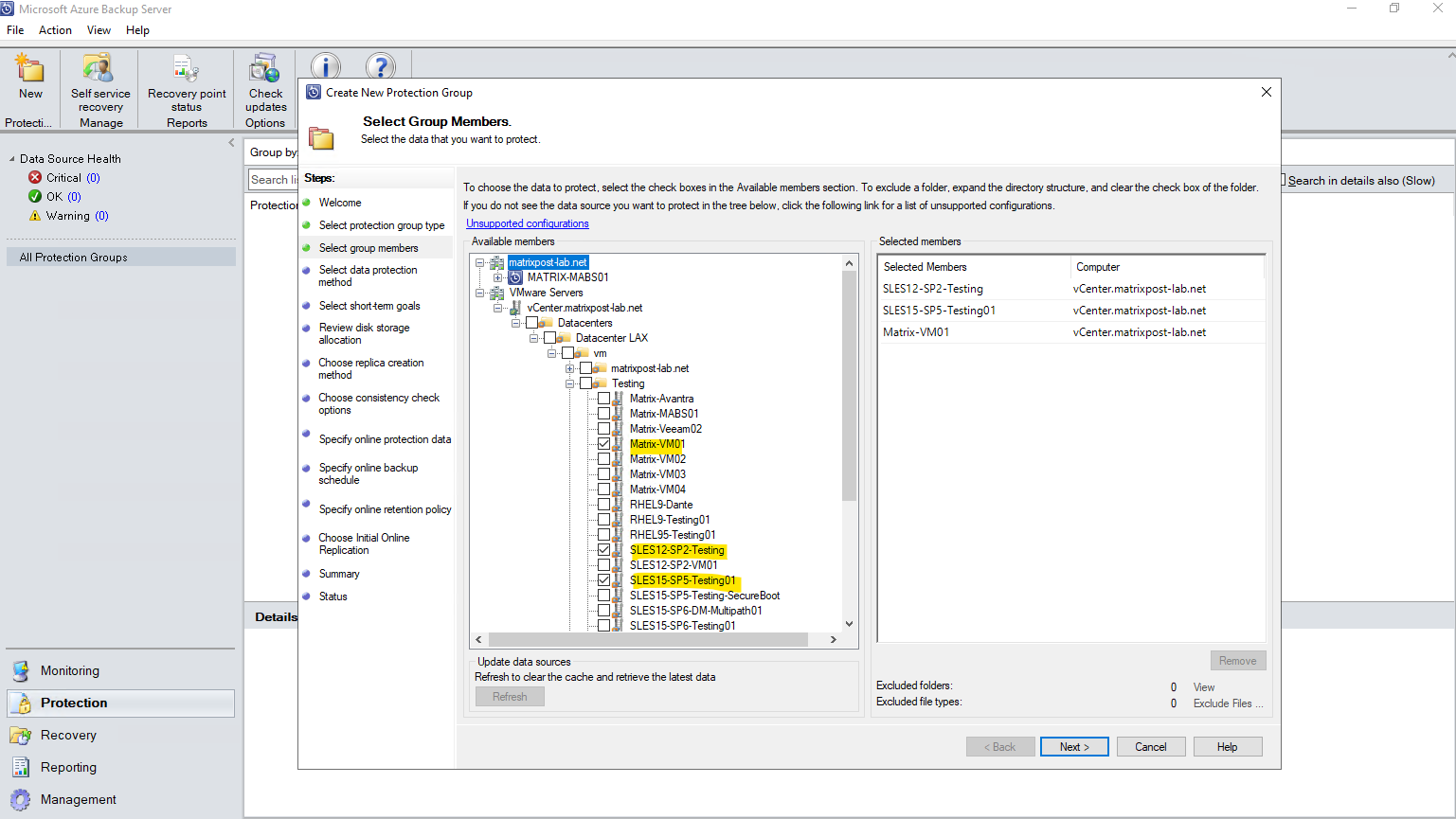Uncheck the SLES15-SP5-Testing01 checkbox

coord(603,580)
